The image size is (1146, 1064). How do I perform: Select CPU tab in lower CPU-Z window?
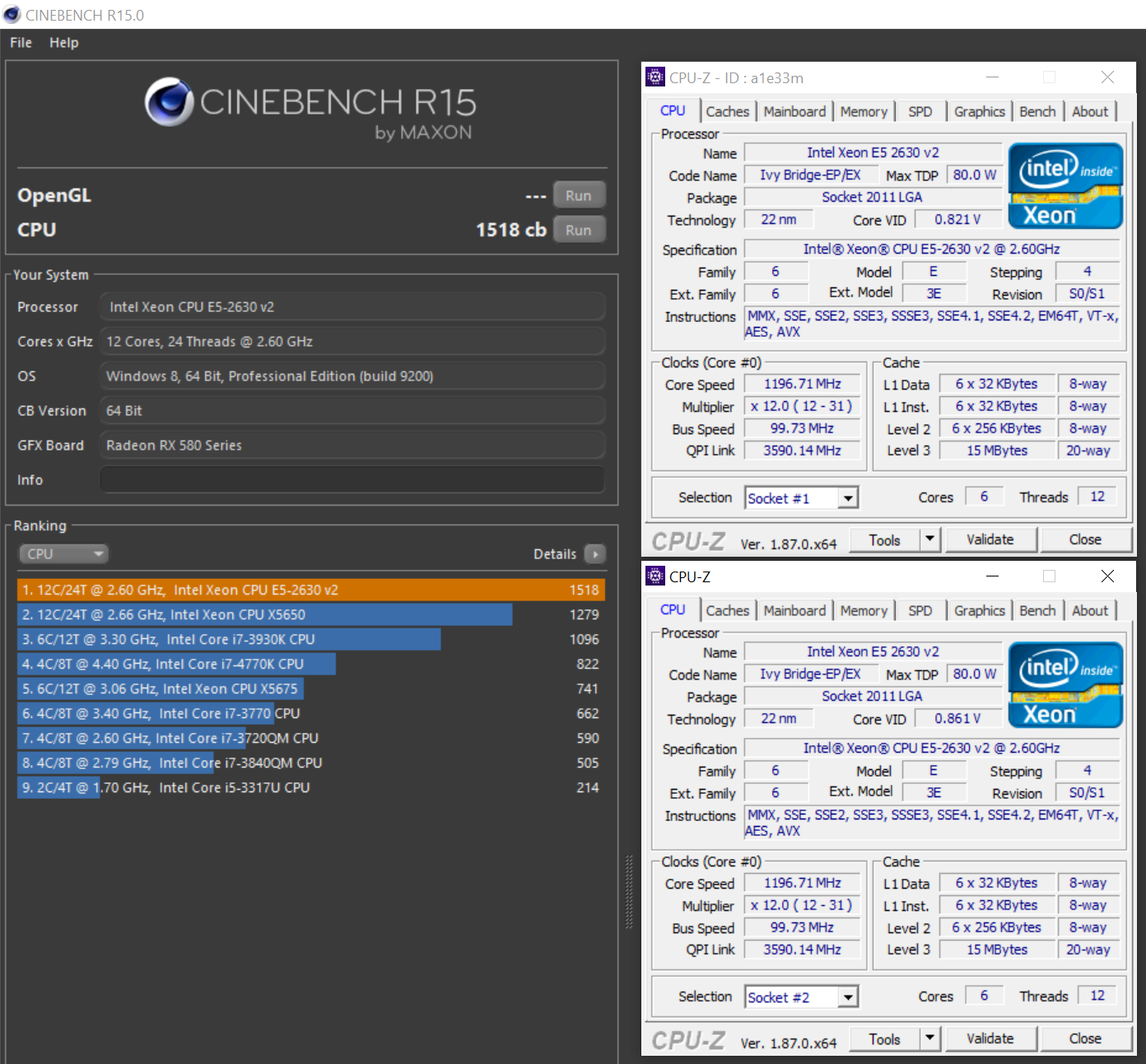(x=673, y=609)
